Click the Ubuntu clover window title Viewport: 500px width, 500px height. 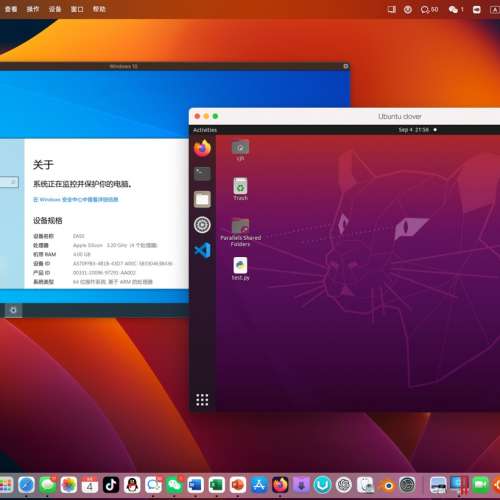coord(399,116)
